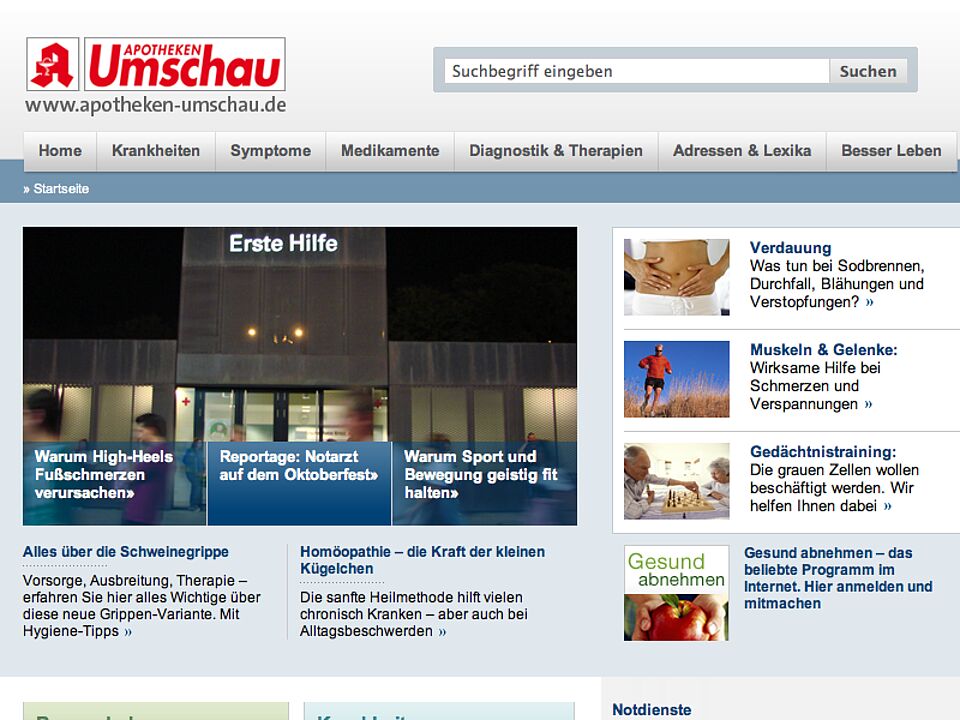The height and width of the screenshot is (720, 960).
Task: Click the chess players Gedächtnistraining thumbnail
Action: [x=677, y=481]
